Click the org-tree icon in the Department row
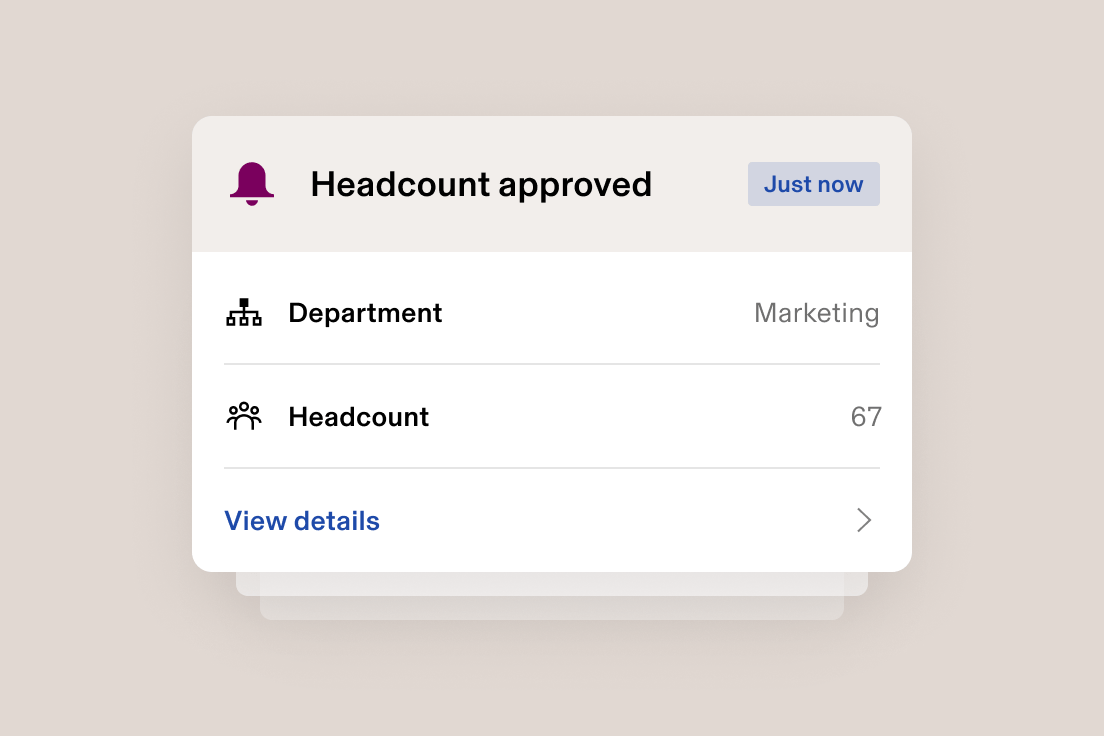The image size is (1104, 736). tap(244, 312)
